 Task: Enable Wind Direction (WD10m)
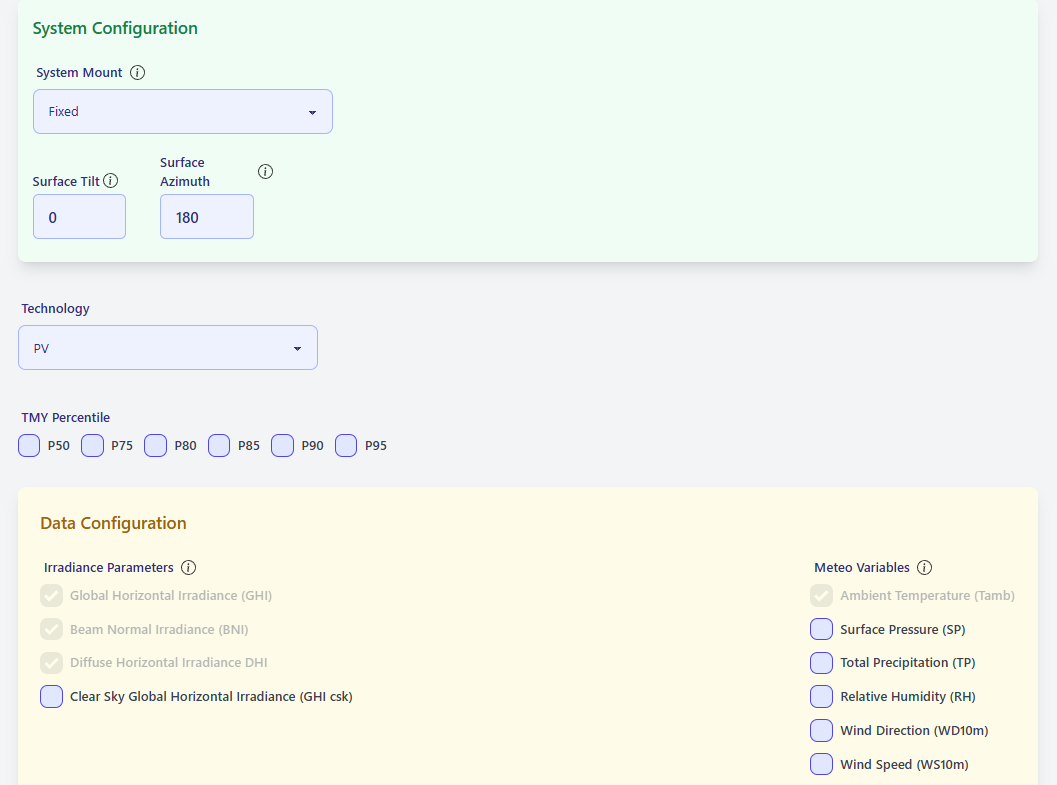[821, 730]
